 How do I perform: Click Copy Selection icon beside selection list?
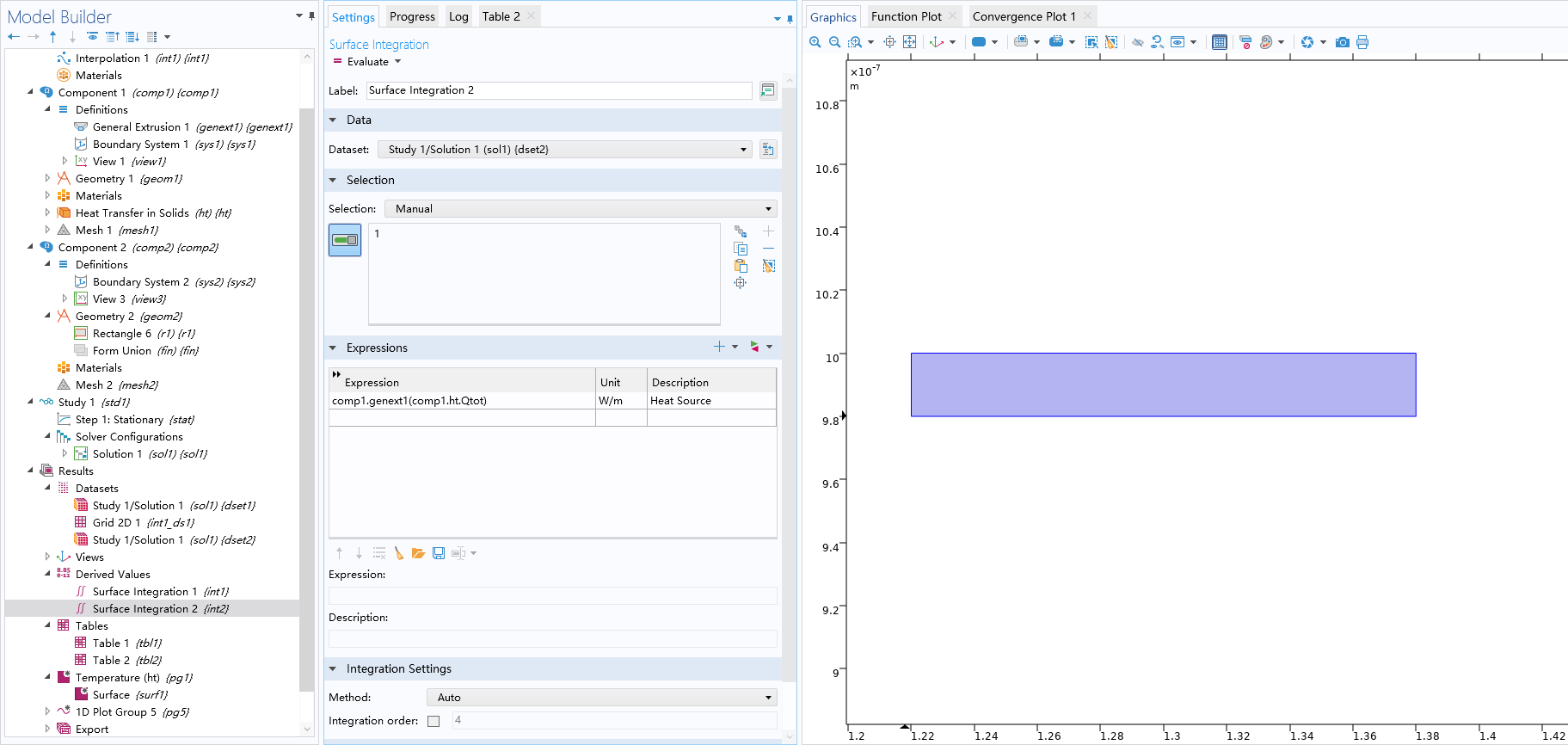click(741, 249)
